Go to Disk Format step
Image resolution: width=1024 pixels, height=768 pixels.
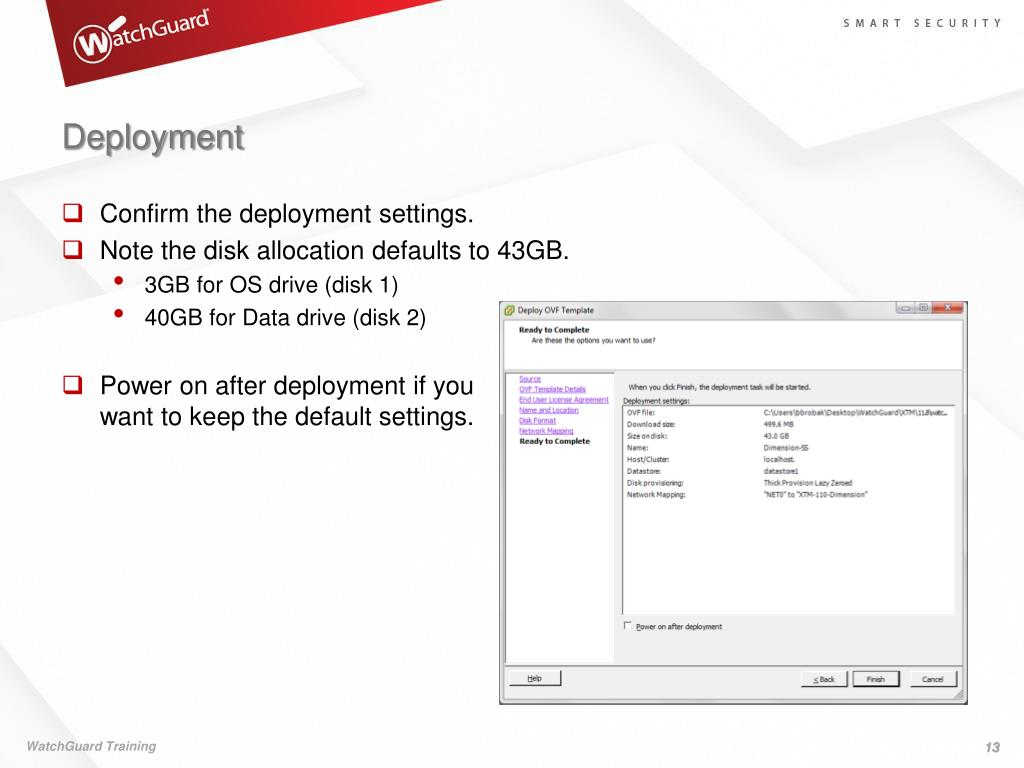click(537, 421)
